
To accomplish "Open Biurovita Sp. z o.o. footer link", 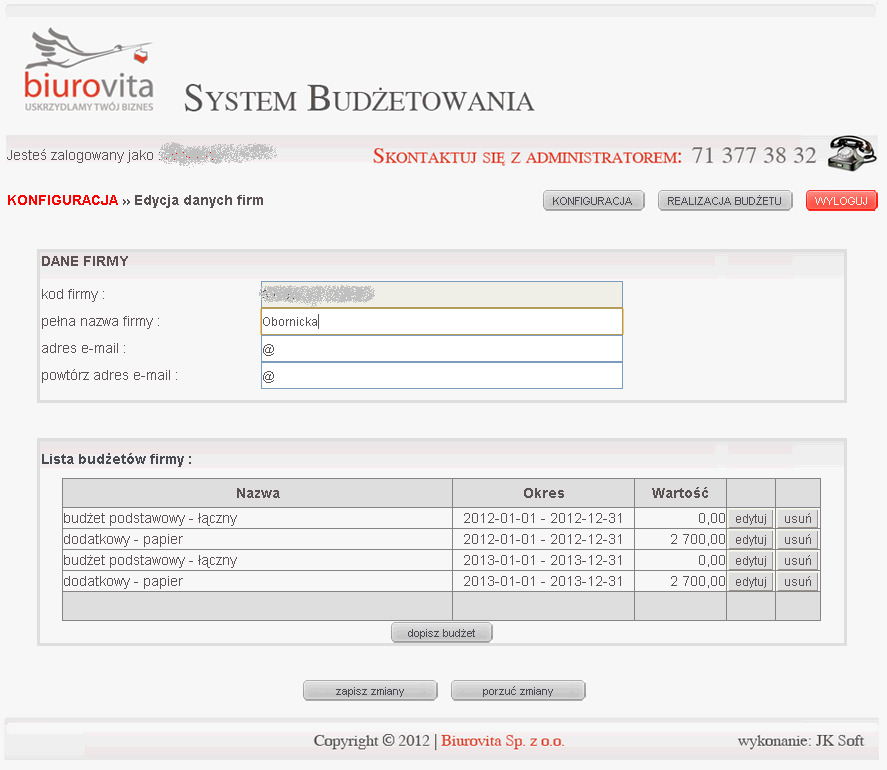I will (x=503, y=741).
